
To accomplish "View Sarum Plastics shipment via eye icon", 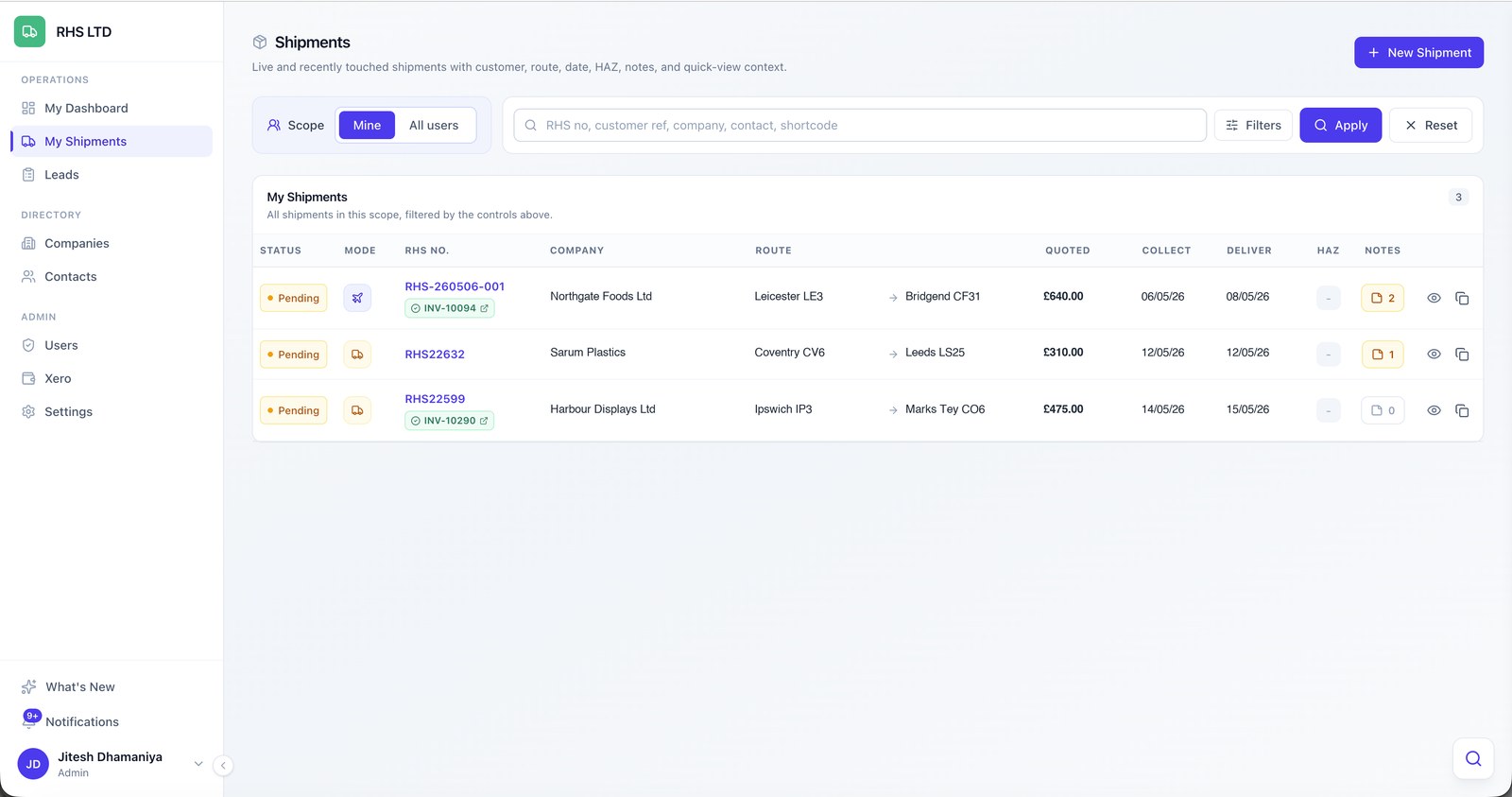I will coord(1434,354).
